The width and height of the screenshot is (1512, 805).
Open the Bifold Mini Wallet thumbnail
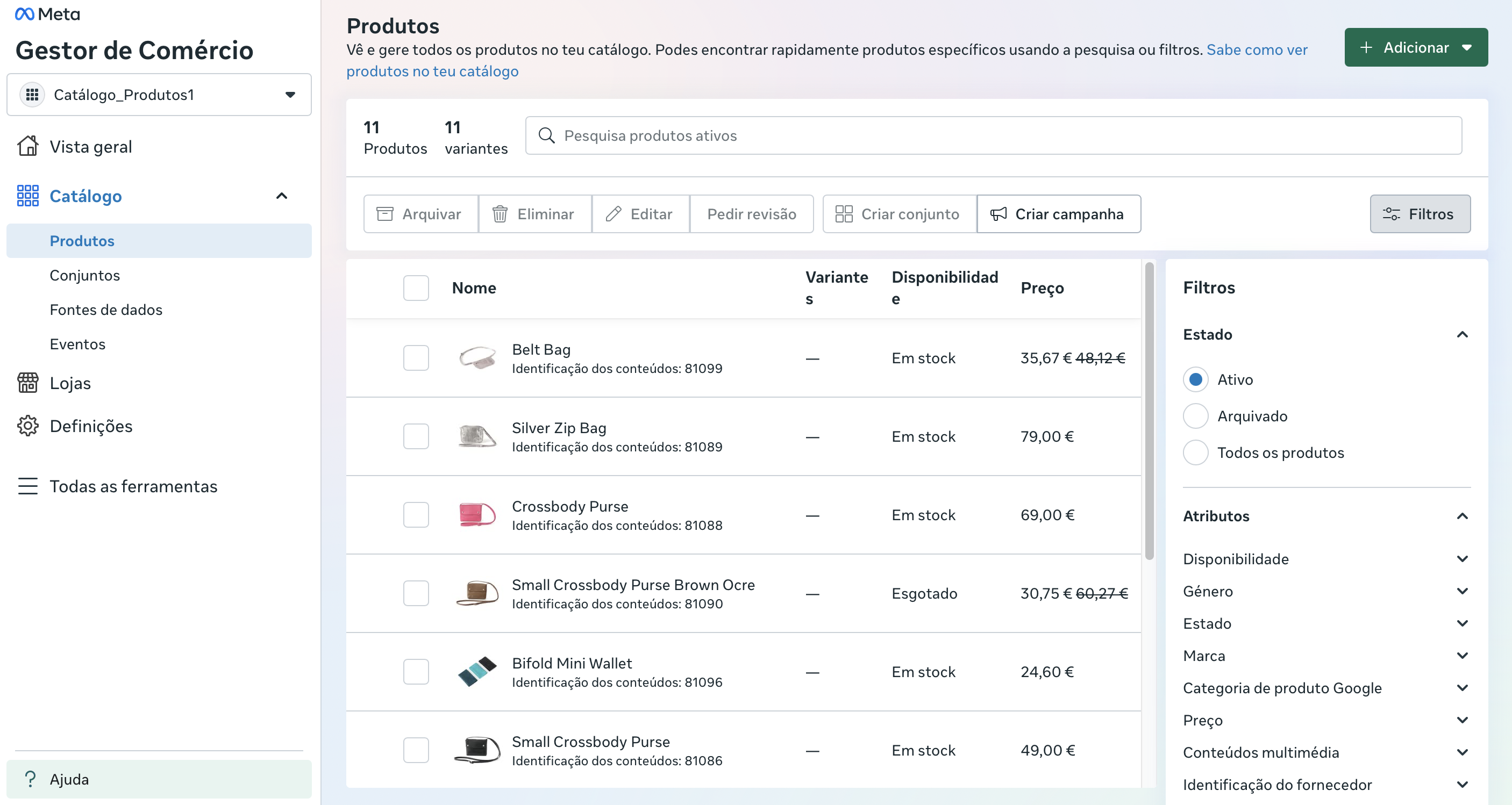(x=478, y=672)
